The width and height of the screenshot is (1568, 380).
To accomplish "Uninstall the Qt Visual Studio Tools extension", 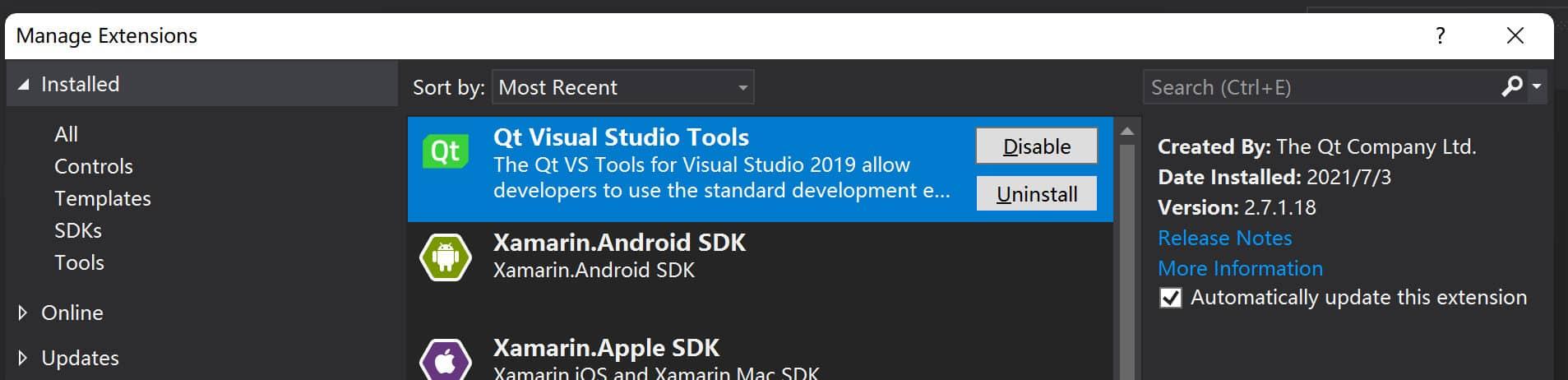I will 1036,193.
